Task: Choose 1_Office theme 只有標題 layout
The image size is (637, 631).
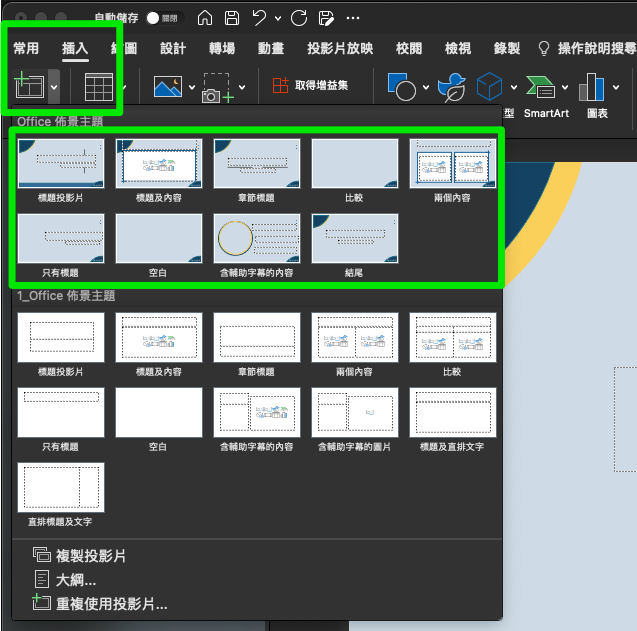Action: pos(61,412)
